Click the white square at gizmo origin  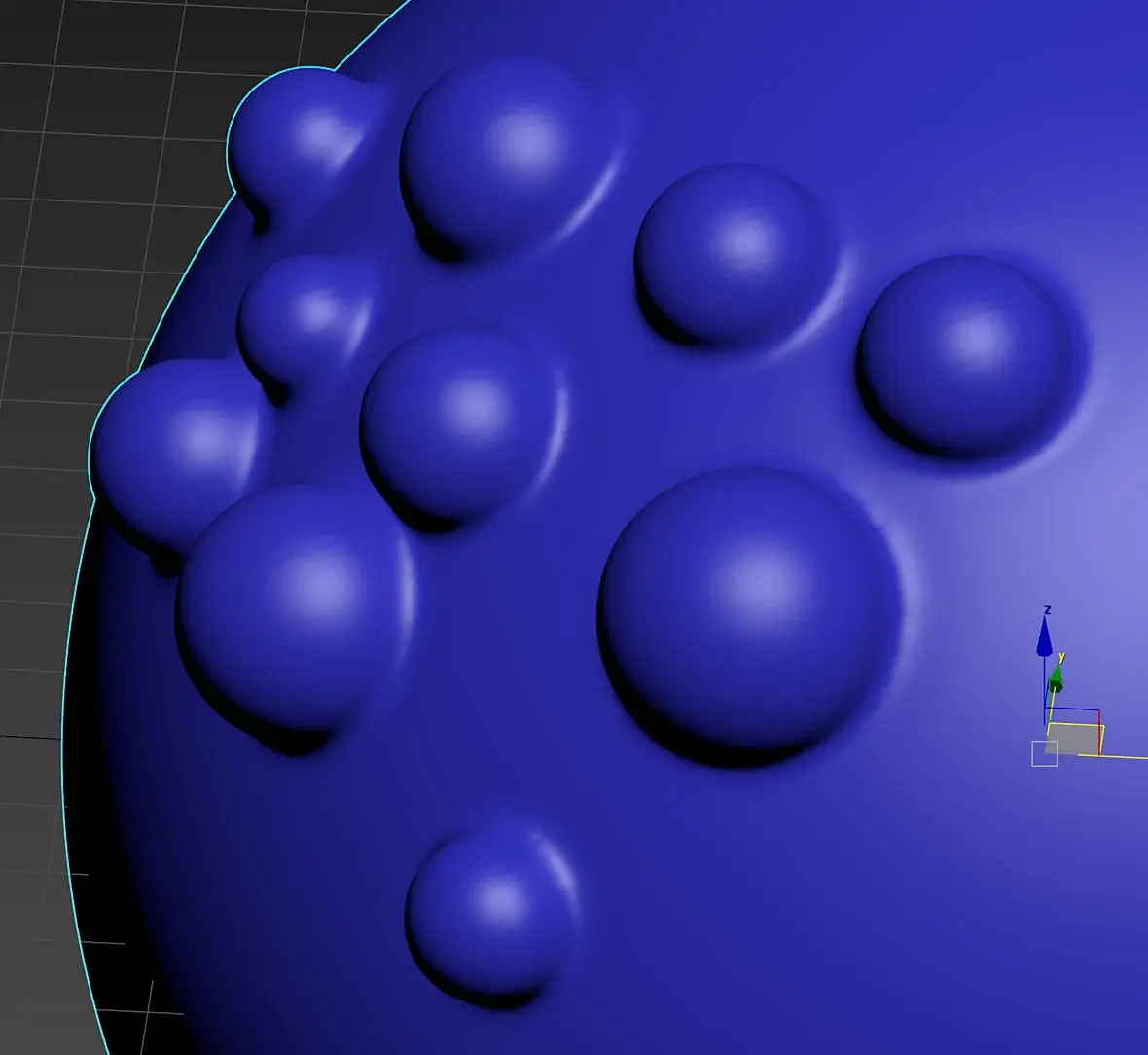[x=1045, y=754]
